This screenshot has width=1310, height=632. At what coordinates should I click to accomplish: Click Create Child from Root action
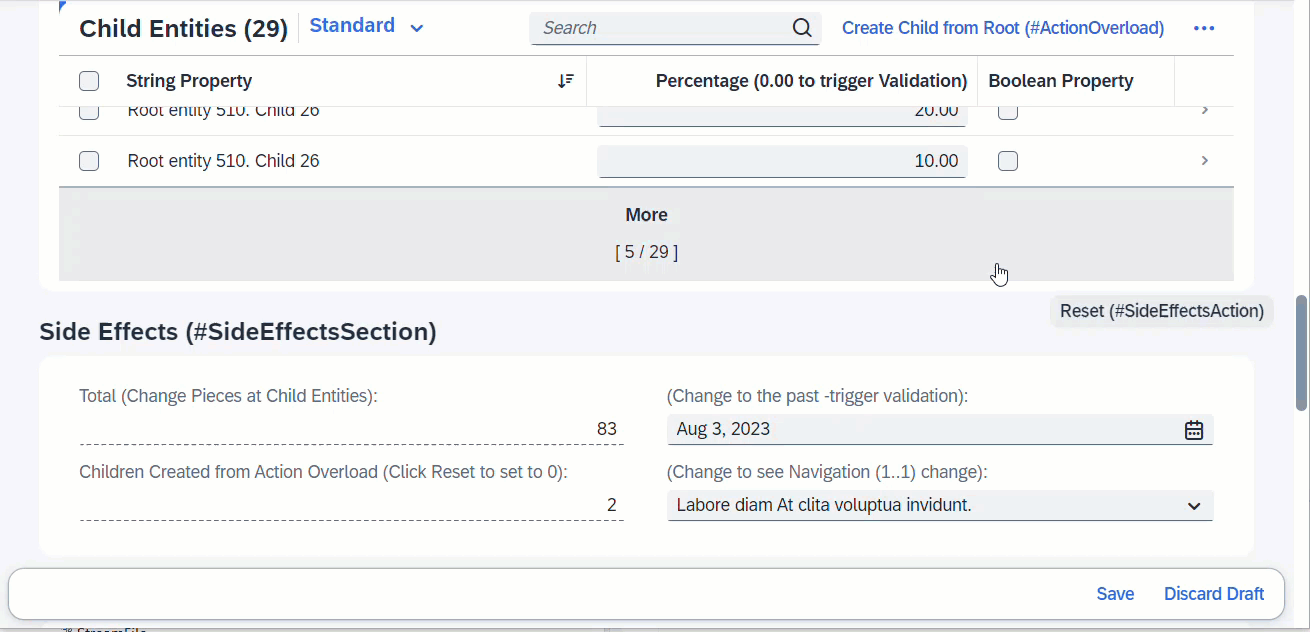(1002, 28)
